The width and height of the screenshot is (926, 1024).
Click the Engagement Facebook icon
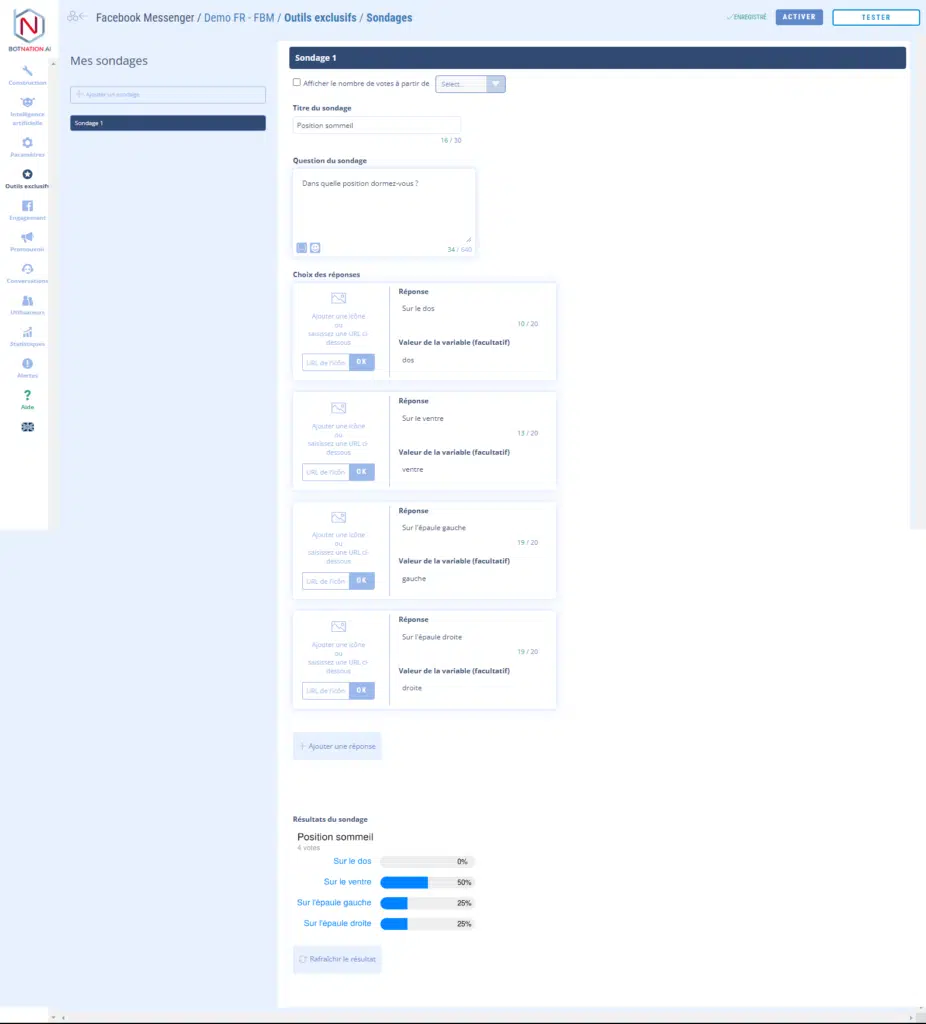pos(27,206)
